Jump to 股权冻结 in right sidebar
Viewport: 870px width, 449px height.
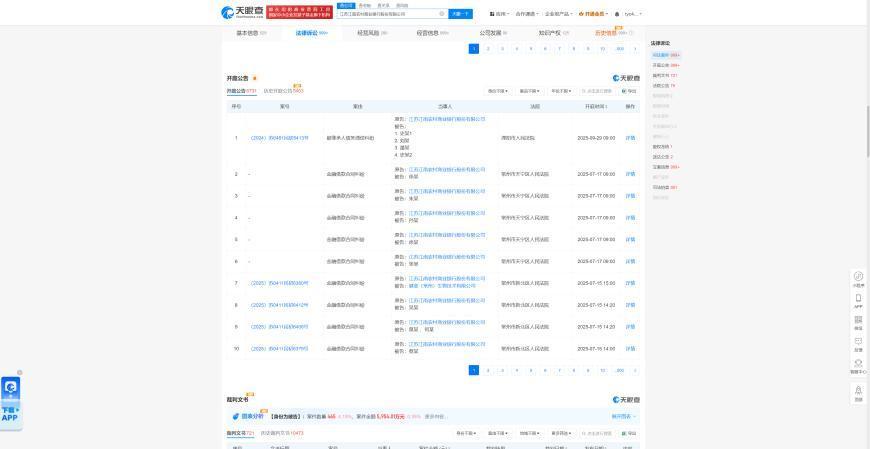click(662, 147)
